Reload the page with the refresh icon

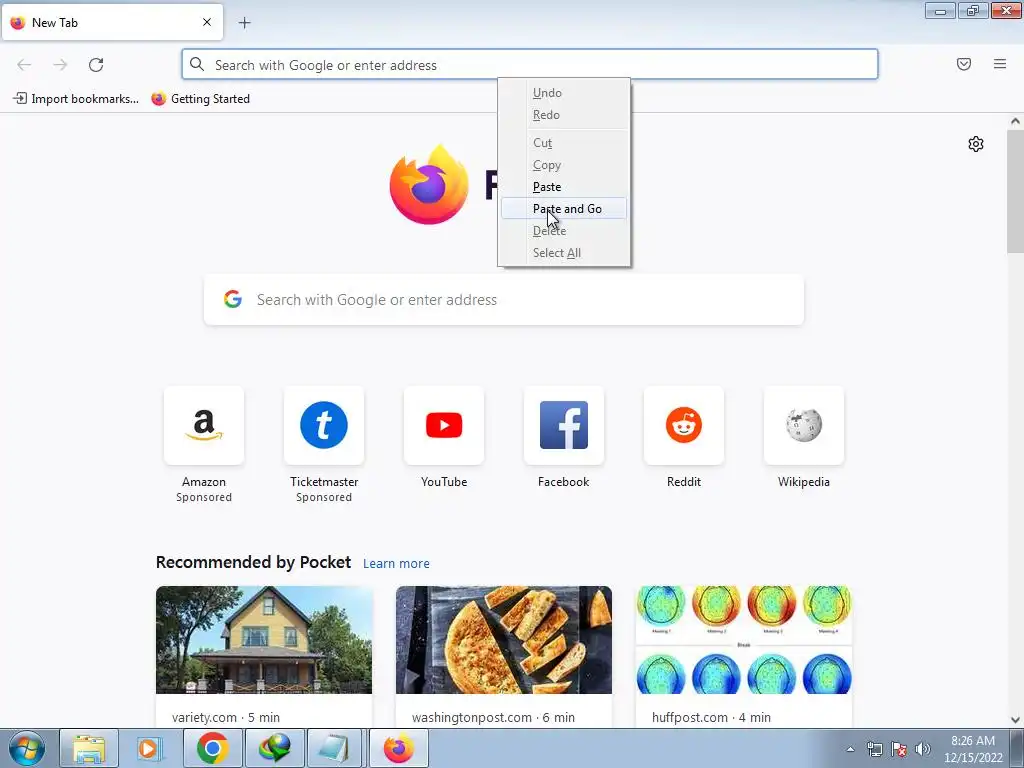(x=96, y=65)
